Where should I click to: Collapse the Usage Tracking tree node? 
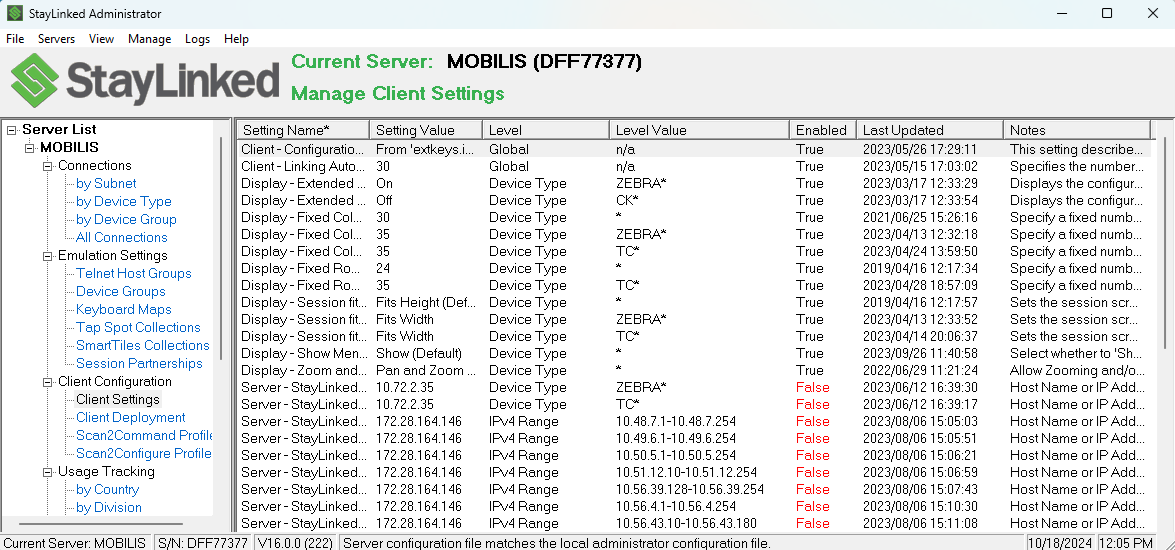click(x=47, y=472)
